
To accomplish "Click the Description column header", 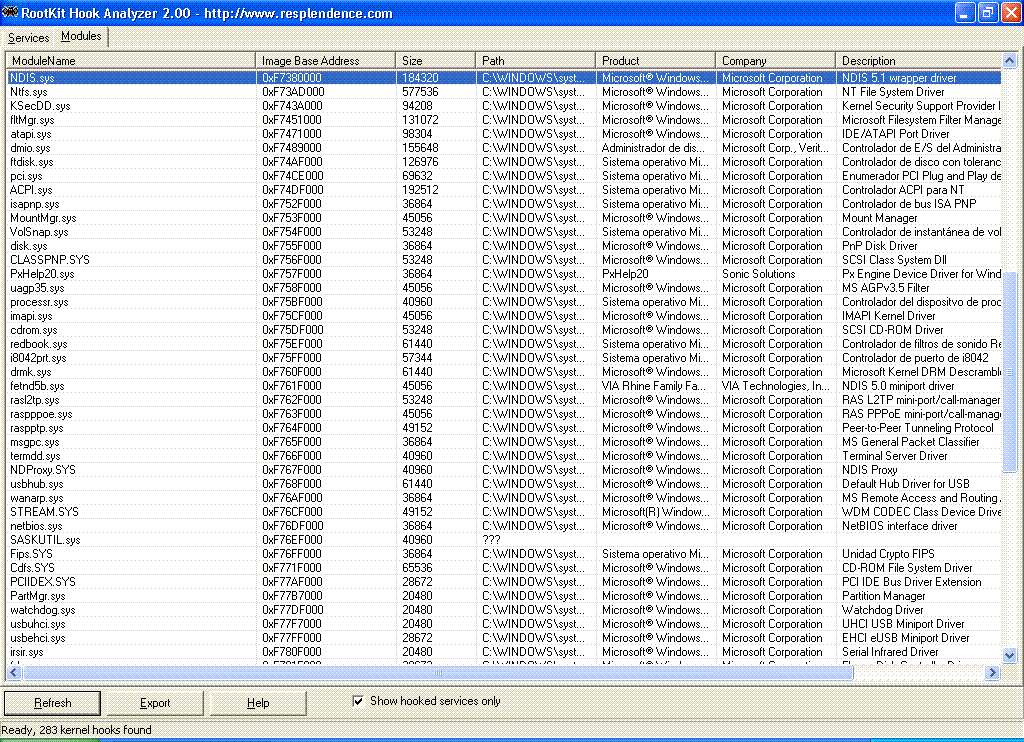I will (x=918, y=61).
